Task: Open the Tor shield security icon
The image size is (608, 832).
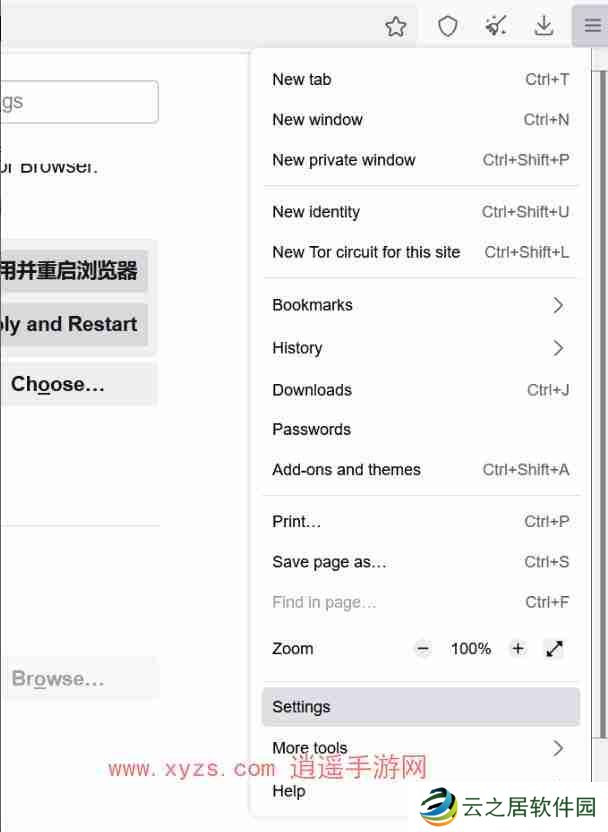Action: 447,27
